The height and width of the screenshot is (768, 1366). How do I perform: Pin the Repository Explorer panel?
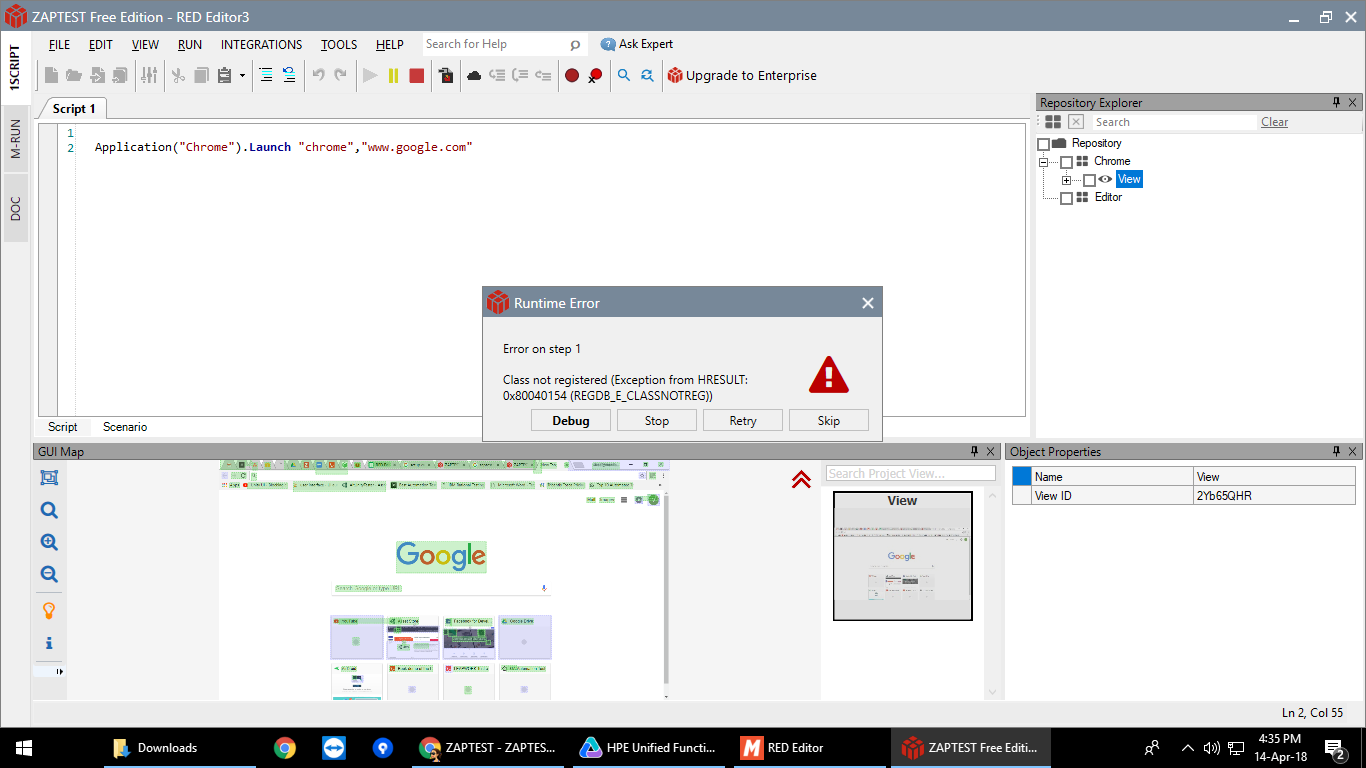(1336, 103)
